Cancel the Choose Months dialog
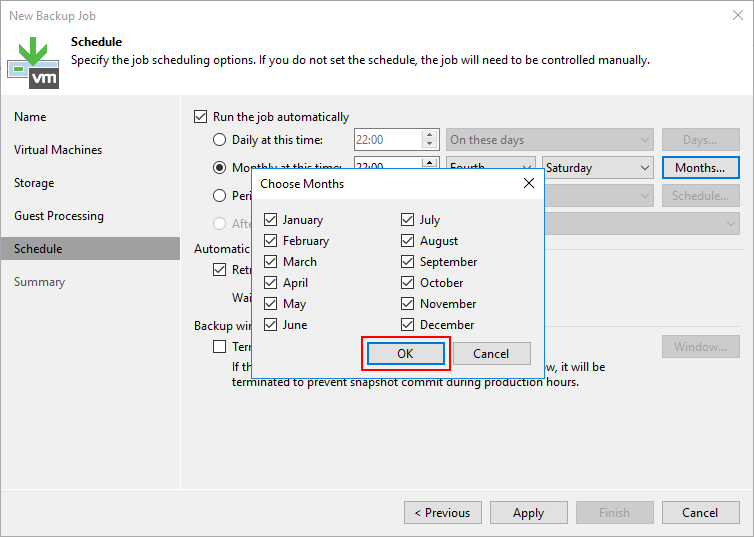 coord(491,353)
